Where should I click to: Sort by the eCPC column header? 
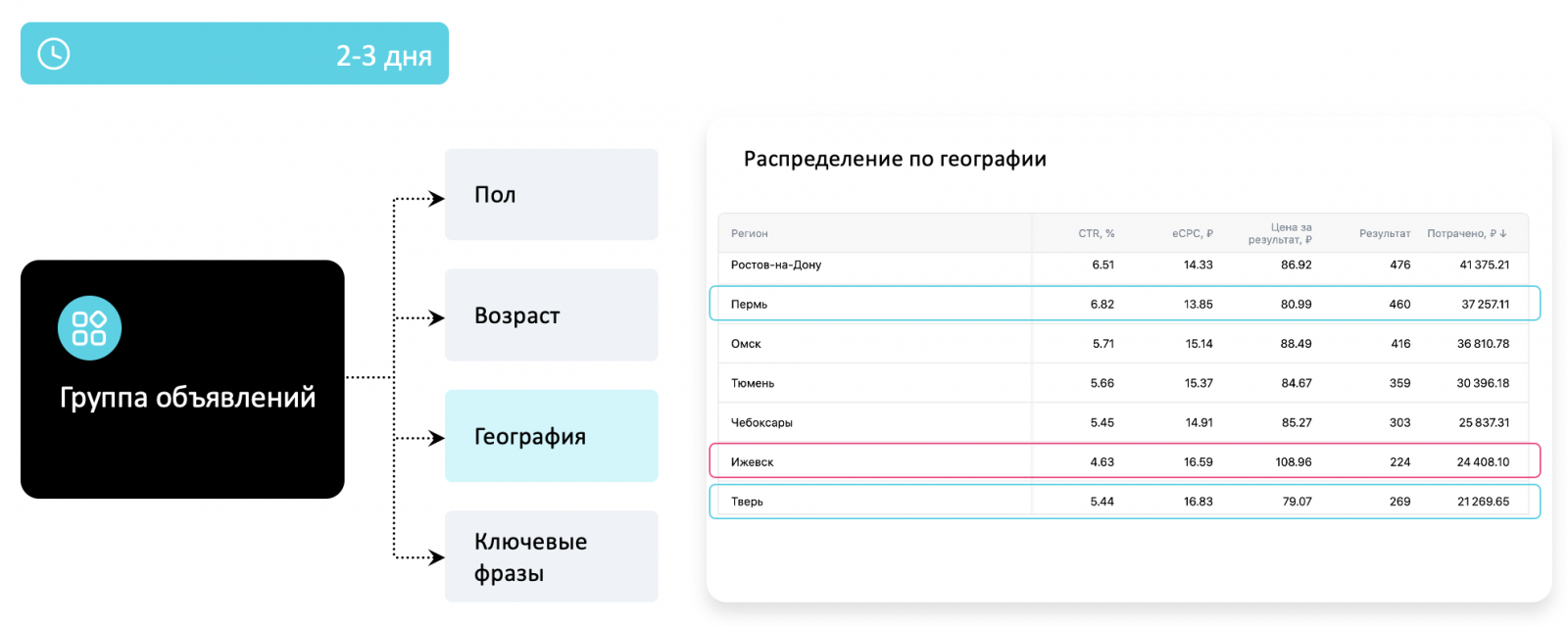1192,234
